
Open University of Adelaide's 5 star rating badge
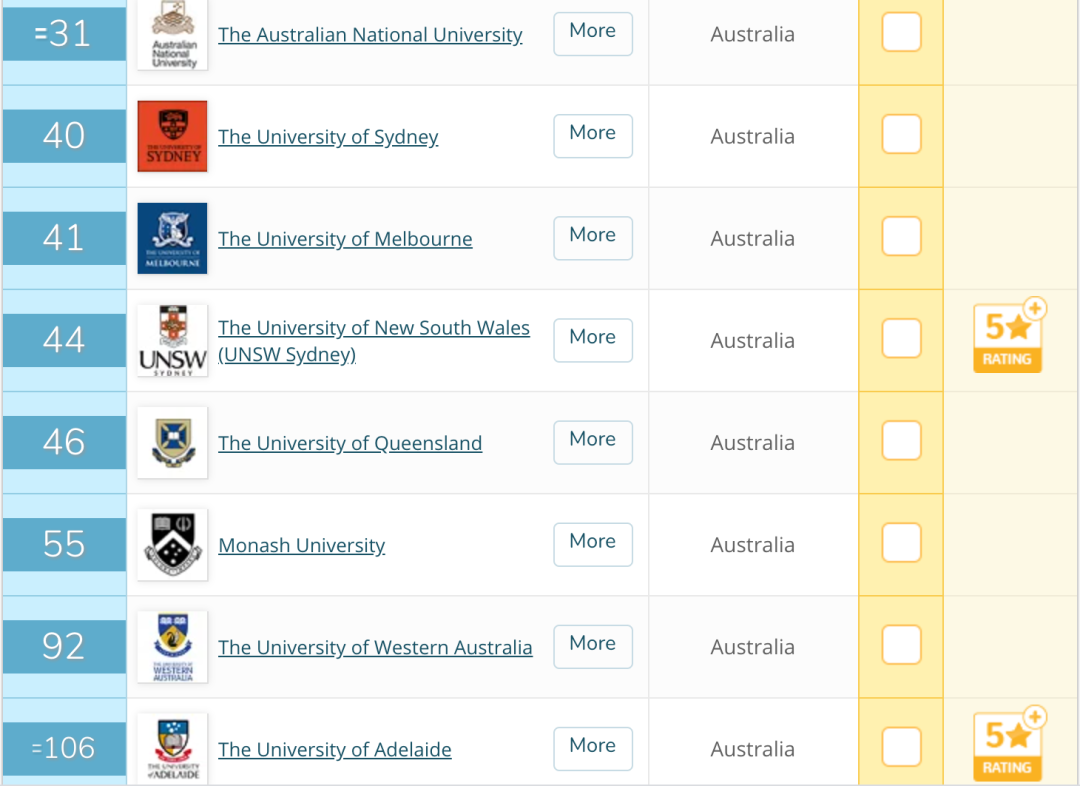coord(1009,744)
